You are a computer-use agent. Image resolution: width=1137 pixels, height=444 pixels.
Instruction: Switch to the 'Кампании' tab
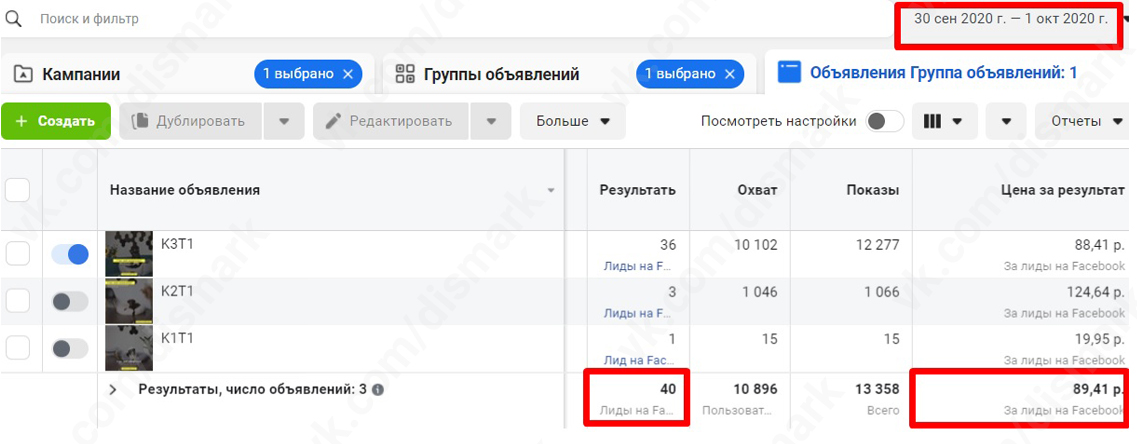tap(82, 74)
